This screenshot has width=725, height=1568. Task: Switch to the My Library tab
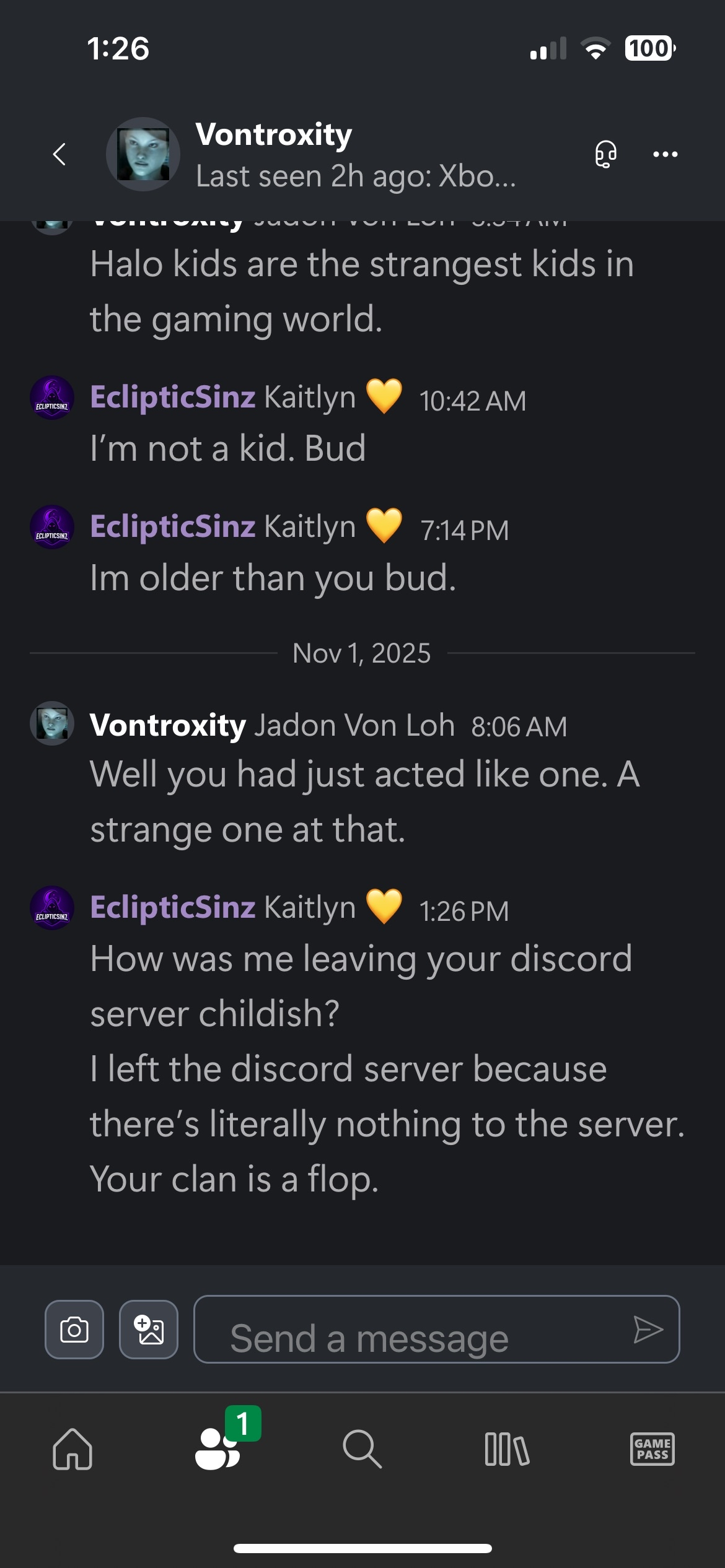coord(507,1449)
